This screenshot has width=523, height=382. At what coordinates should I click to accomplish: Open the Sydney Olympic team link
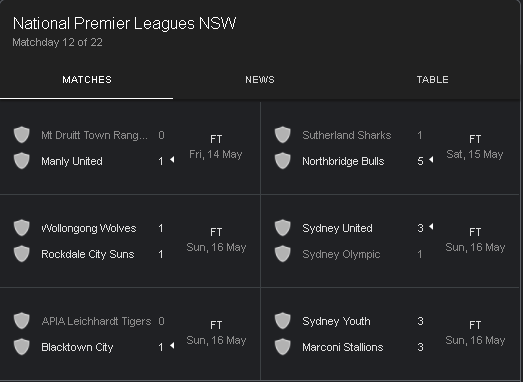point(341,254)
